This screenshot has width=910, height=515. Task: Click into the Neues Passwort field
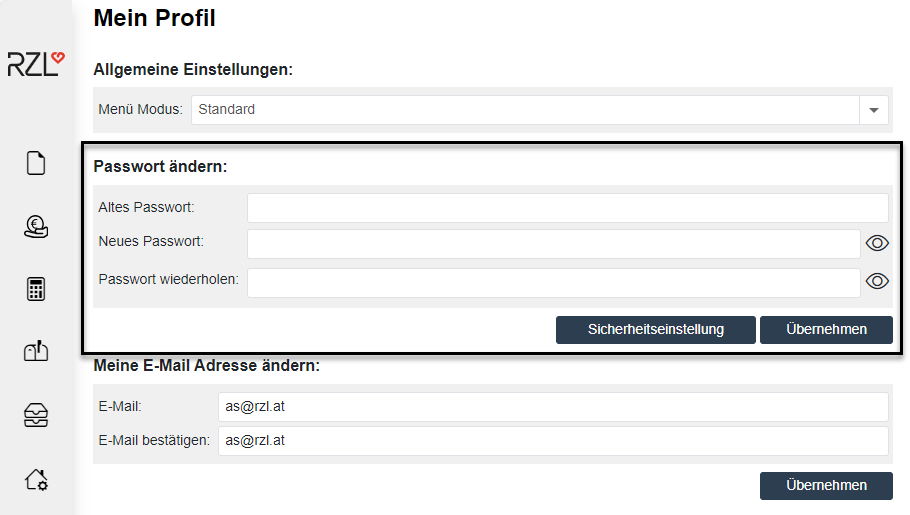click(x=553, y=244)
